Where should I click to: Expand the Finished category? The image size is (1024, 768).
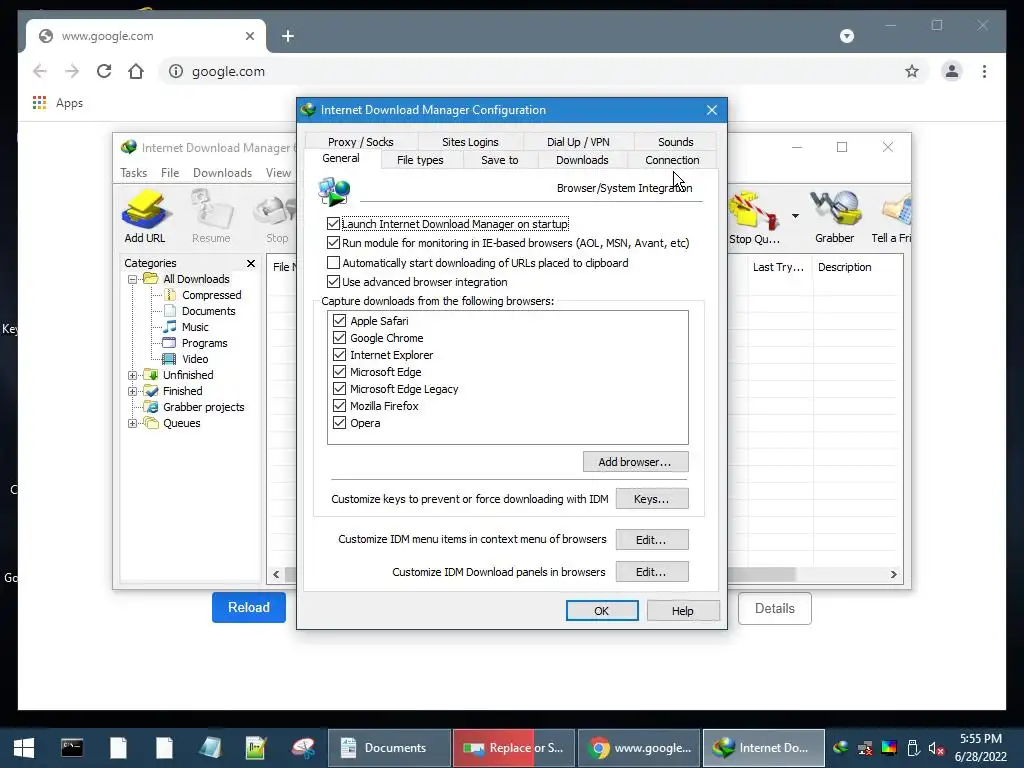(x=133, y=391)
